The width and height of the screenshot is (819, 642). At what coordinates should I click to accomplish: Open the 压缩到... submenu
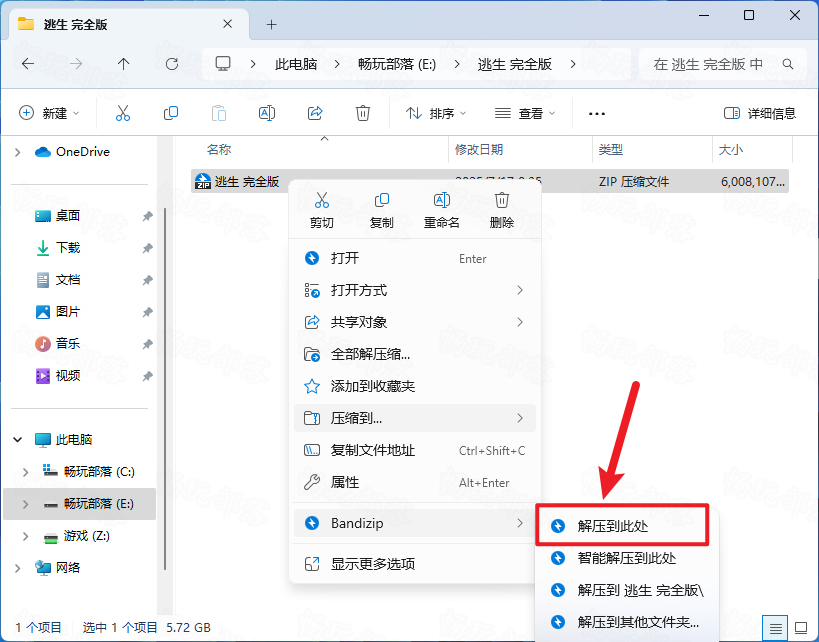click(415, 418)
